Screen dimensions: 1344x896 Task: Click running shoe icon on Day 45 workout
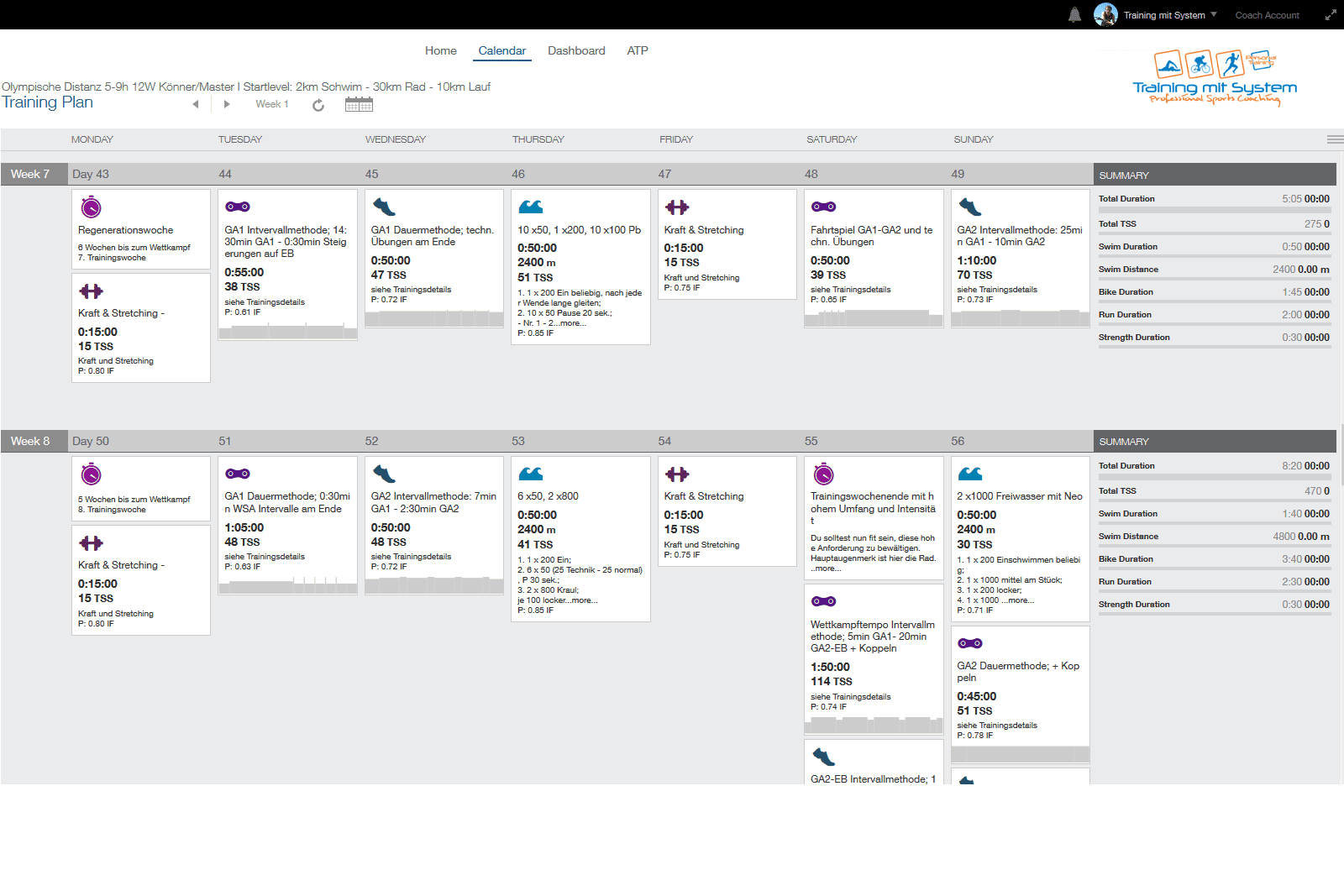[x=384, y=207]
